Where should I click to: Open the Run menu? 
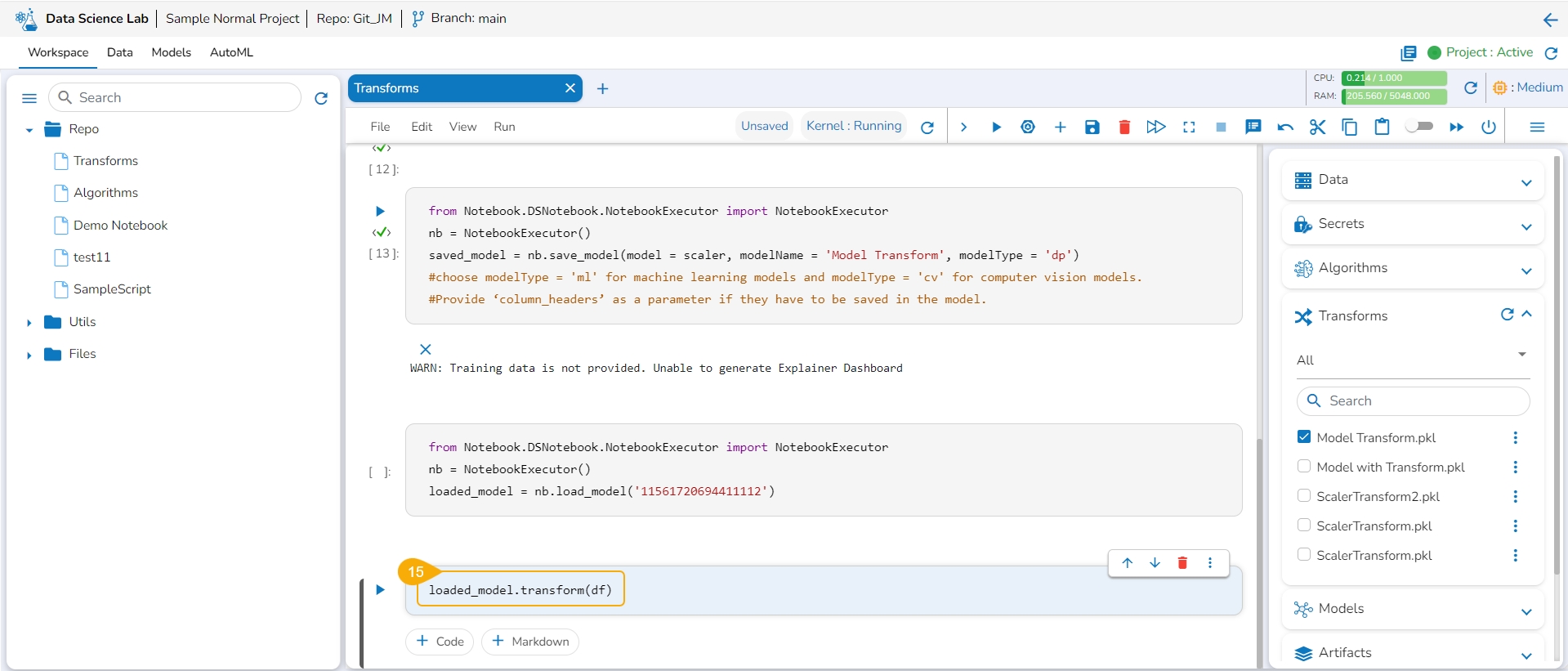tap(504, 127)
